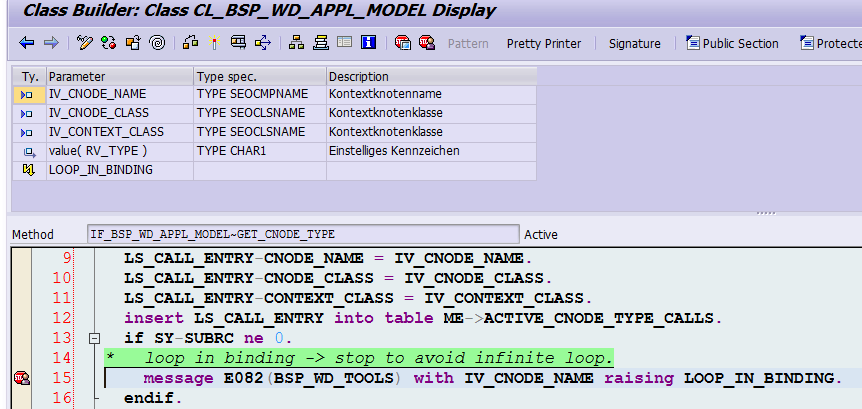Select the value( RV_TYPE ) parameter cell
Viewport: 862px width, 409px height.
pos(120,152)
